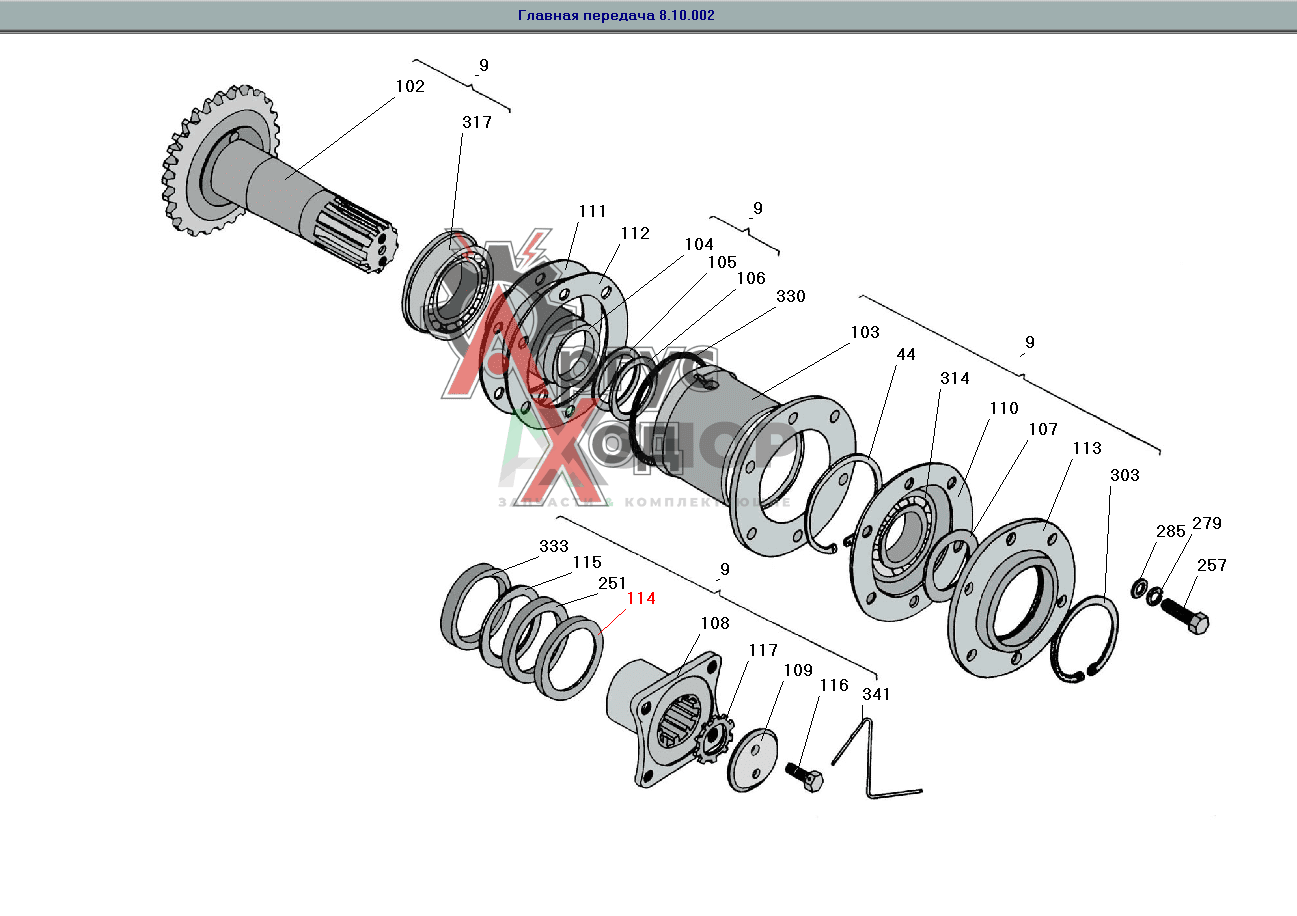Choose part number 333 label
Screen dimensions: 1297x916
pyautogui.click(x=554, y=547)
